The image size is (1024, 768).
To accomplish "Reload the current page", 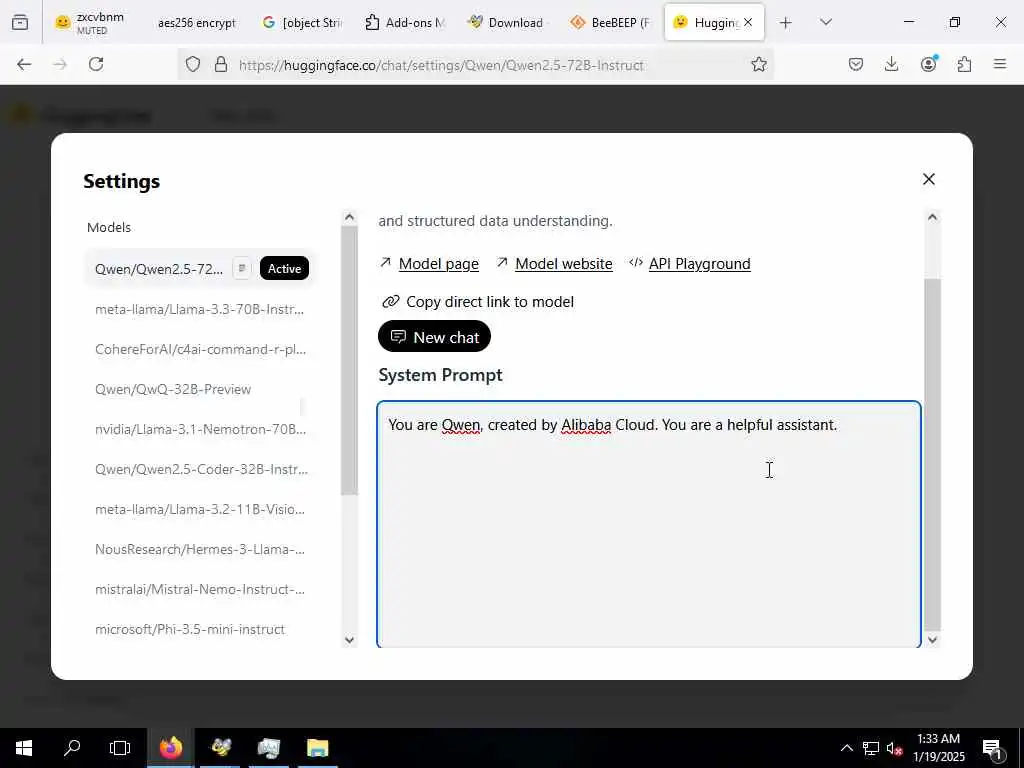I will pos(96,64).
